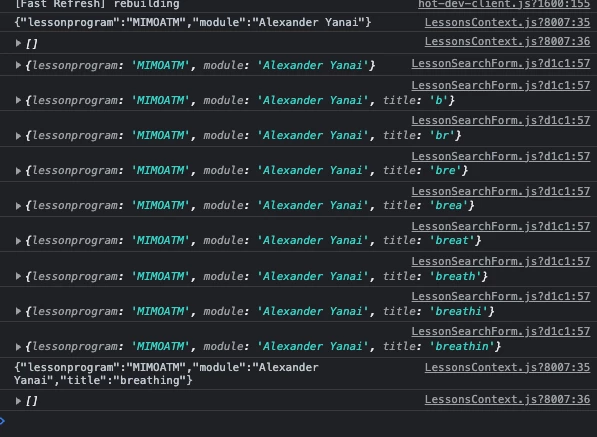This screenshot has height=437, width=597.
Task: Open first LessonsContext.js?8007:35 source link
Action: (507, 22)
